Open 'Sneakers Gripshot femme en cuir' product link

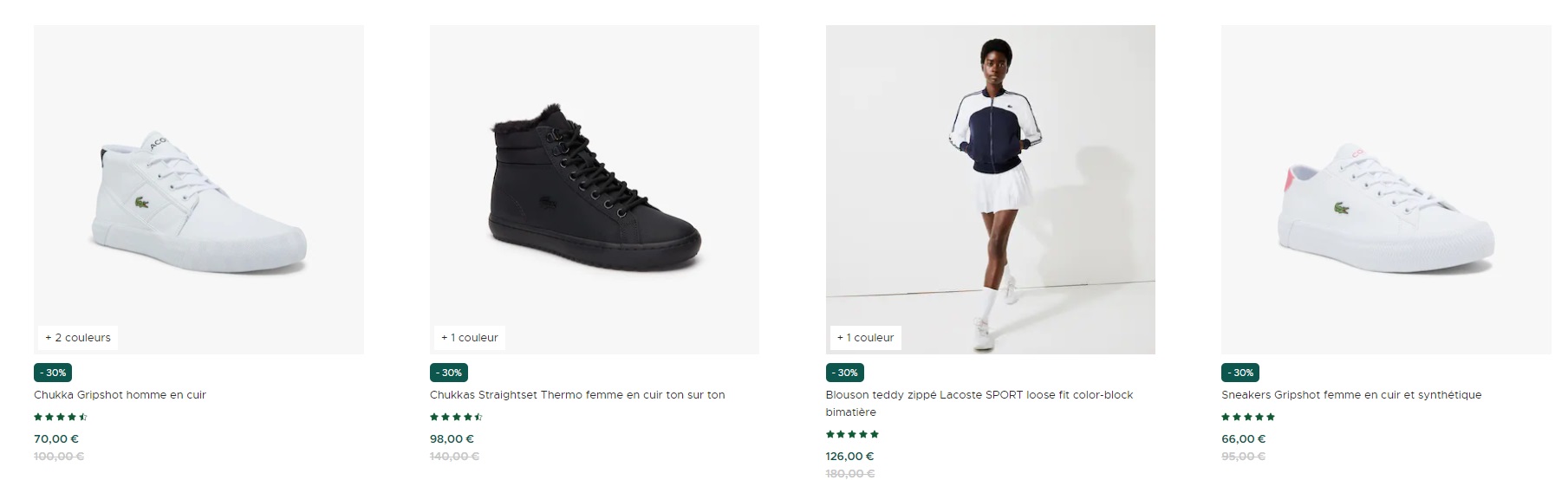coord(1351,395)
